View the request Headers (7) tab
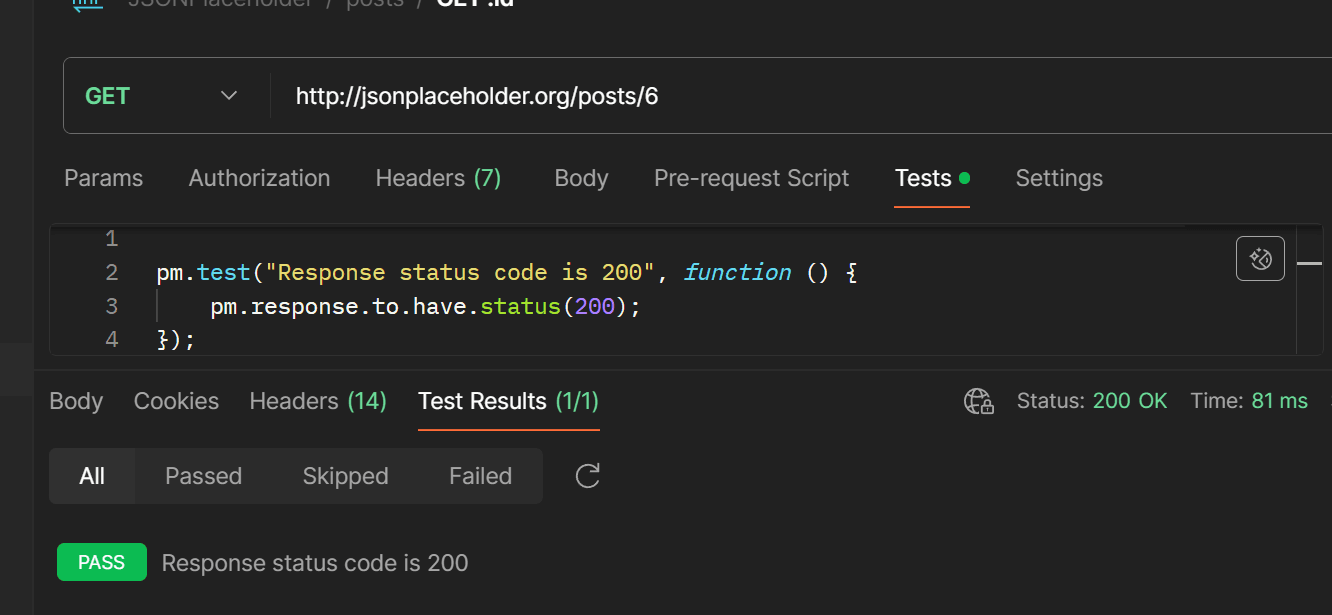Screen dimensions: 1332x615 pos(438,178)
